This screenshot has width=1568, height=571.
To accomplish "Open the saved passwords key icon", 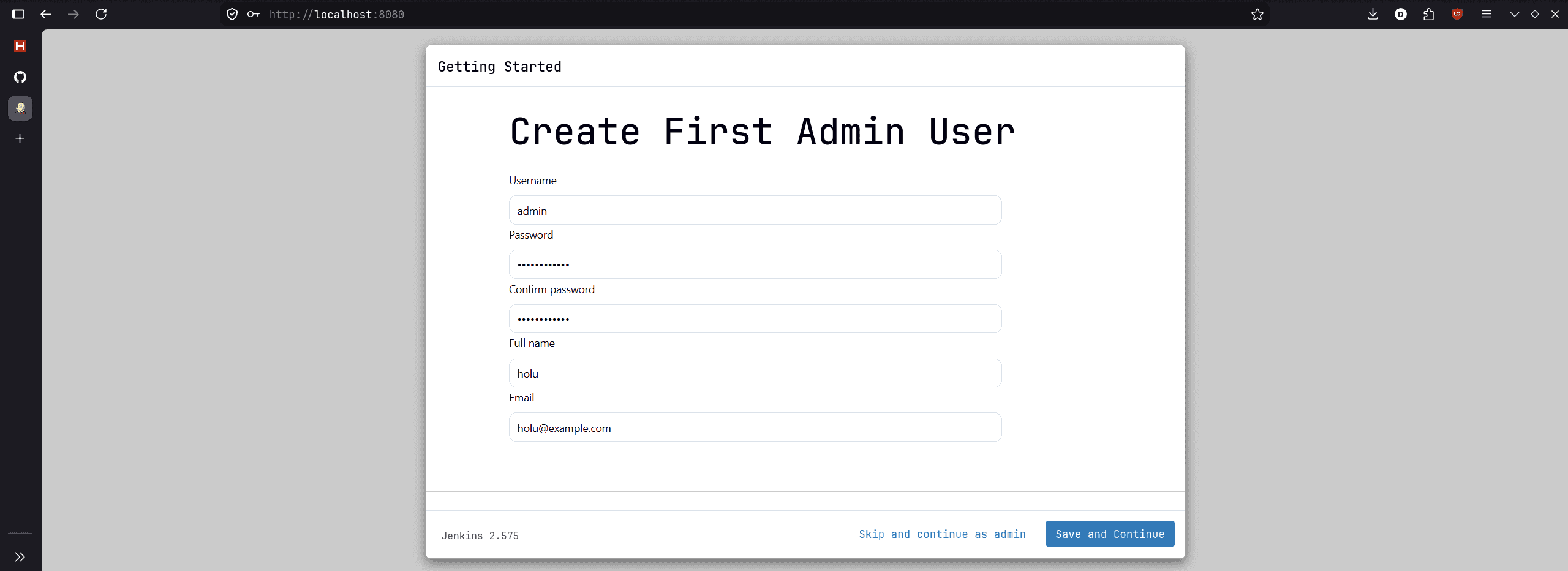I will [x=253, y=14].
